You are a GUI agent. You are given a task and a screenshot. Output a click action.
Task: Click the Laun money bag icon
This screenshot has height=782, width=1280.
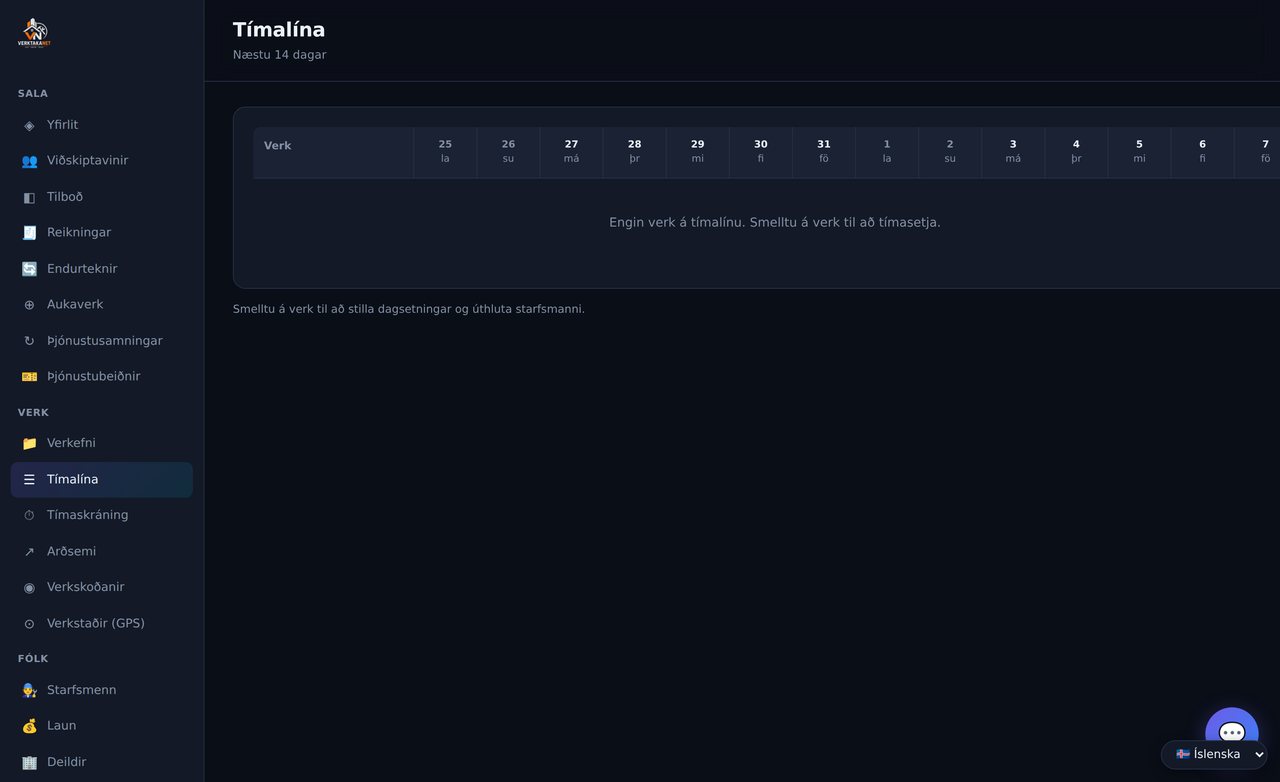click(x=29, y=726)
